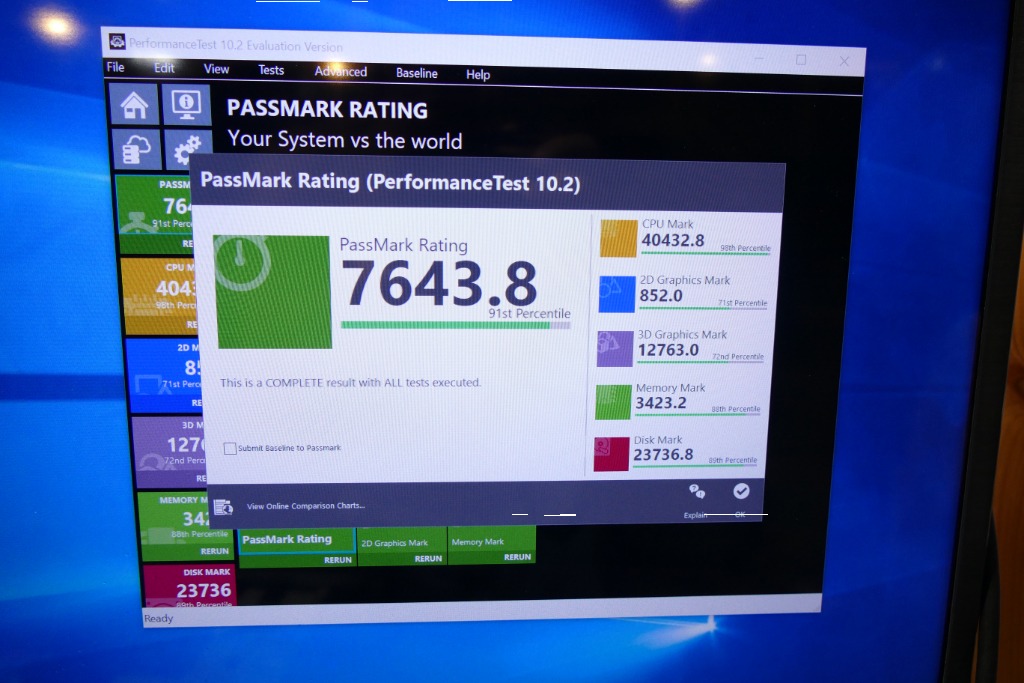The height and width of the screenshot is (683, 1024).
Task: Click the green Memory Mark icon
Action: (x=613, y=402)
